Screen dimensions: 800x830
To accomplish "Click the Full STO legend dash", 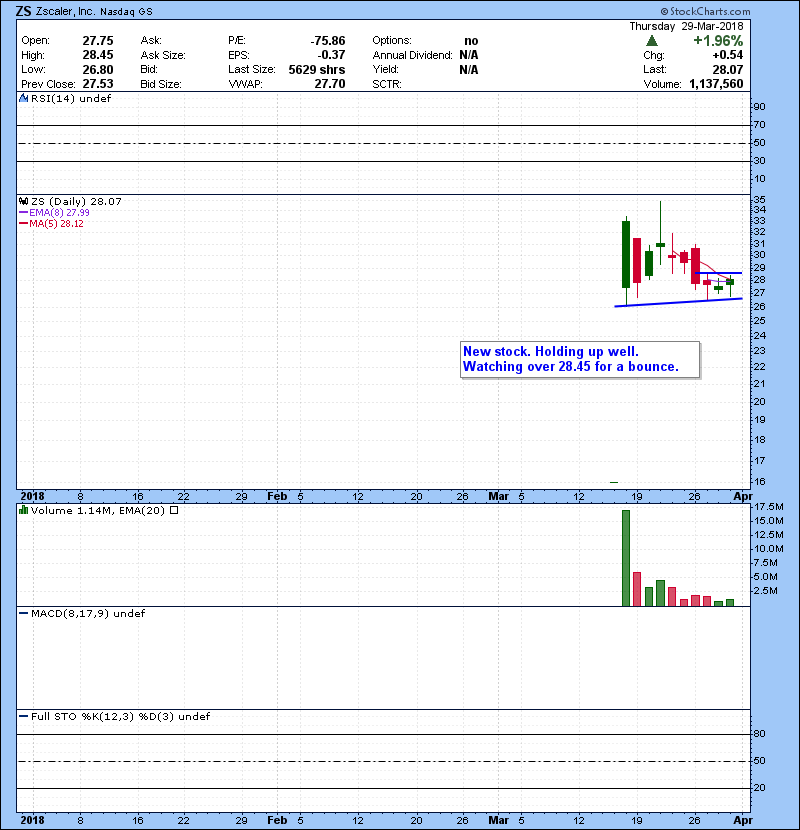I will [x=23, y=716].
